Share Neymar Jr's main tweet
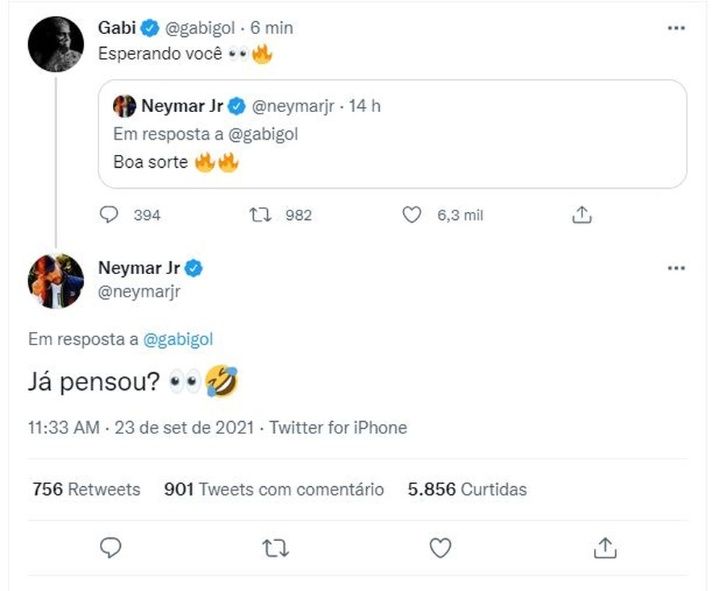Screen dimensions: 712x591 coord(604,547)
